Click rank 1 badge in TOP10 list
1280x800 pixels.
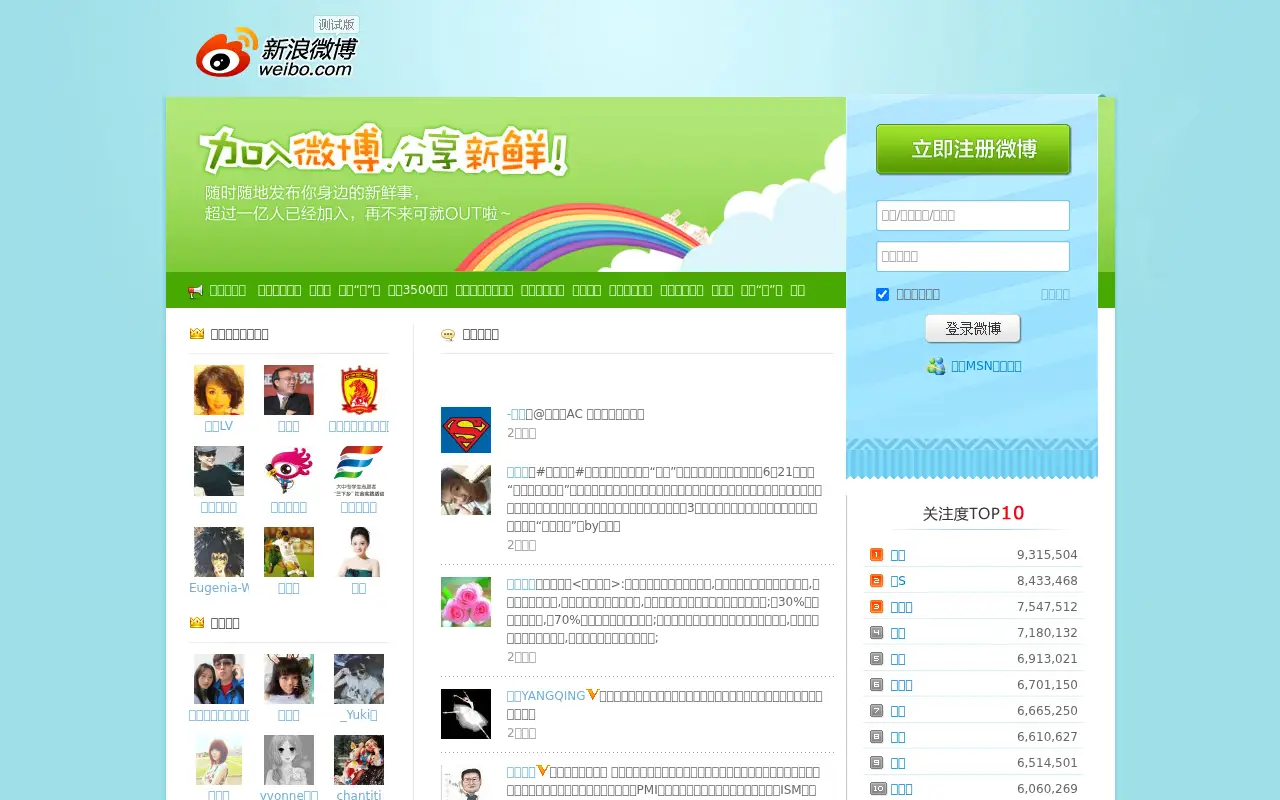tap(876, 555)
